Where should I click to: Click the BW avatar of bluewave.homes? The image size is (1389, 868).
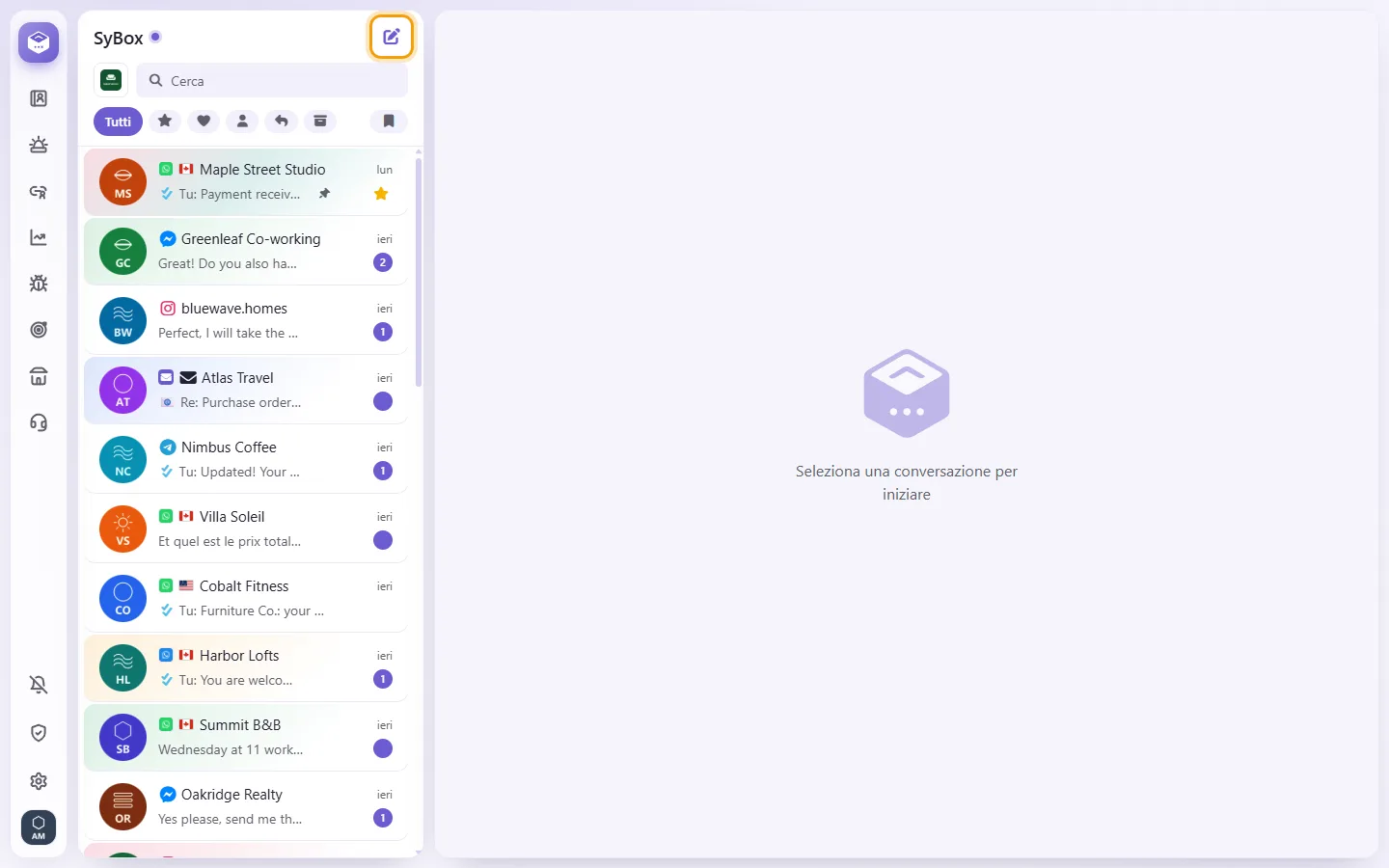click(x=123, y=320)
